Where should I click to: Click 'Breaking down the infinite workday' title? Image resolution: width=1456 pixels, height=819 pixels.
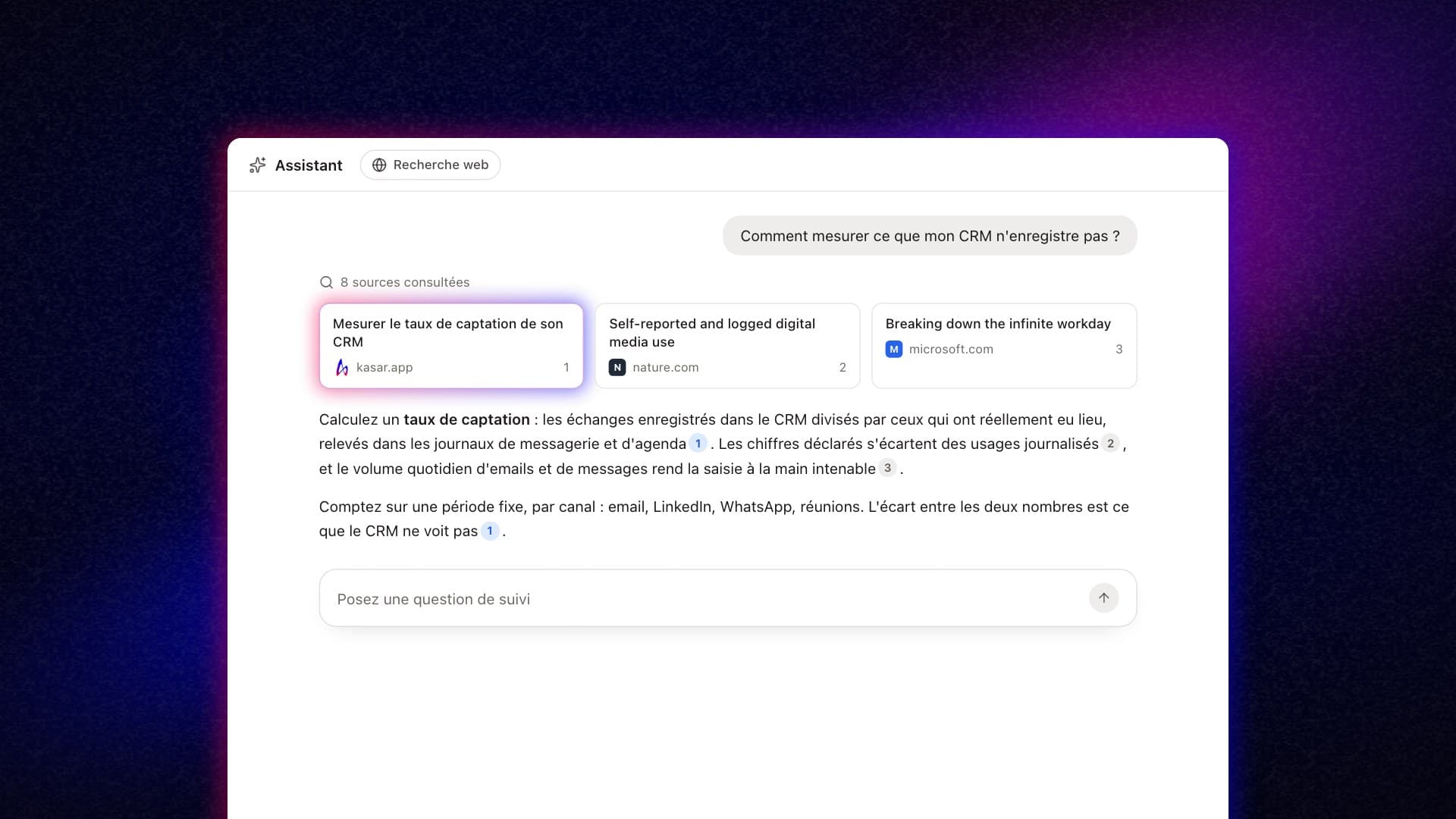point(998,324)
